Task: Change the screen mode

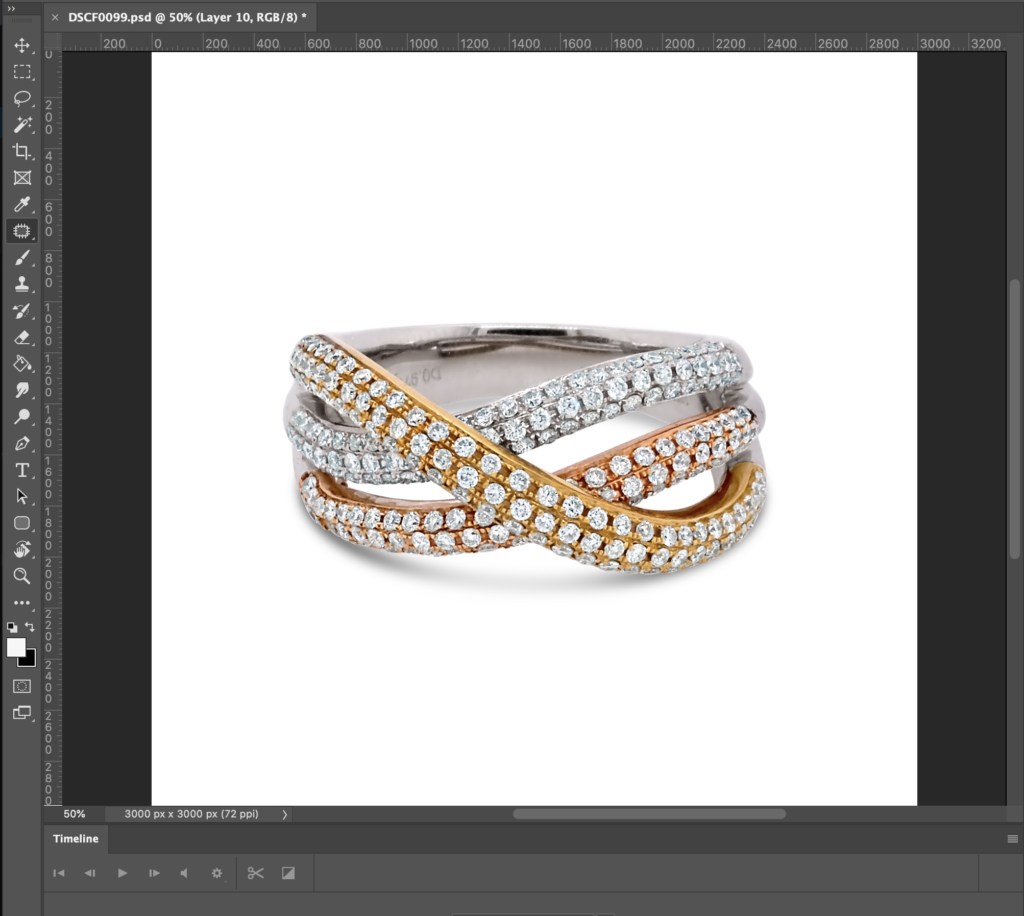Action: point(22,713)
